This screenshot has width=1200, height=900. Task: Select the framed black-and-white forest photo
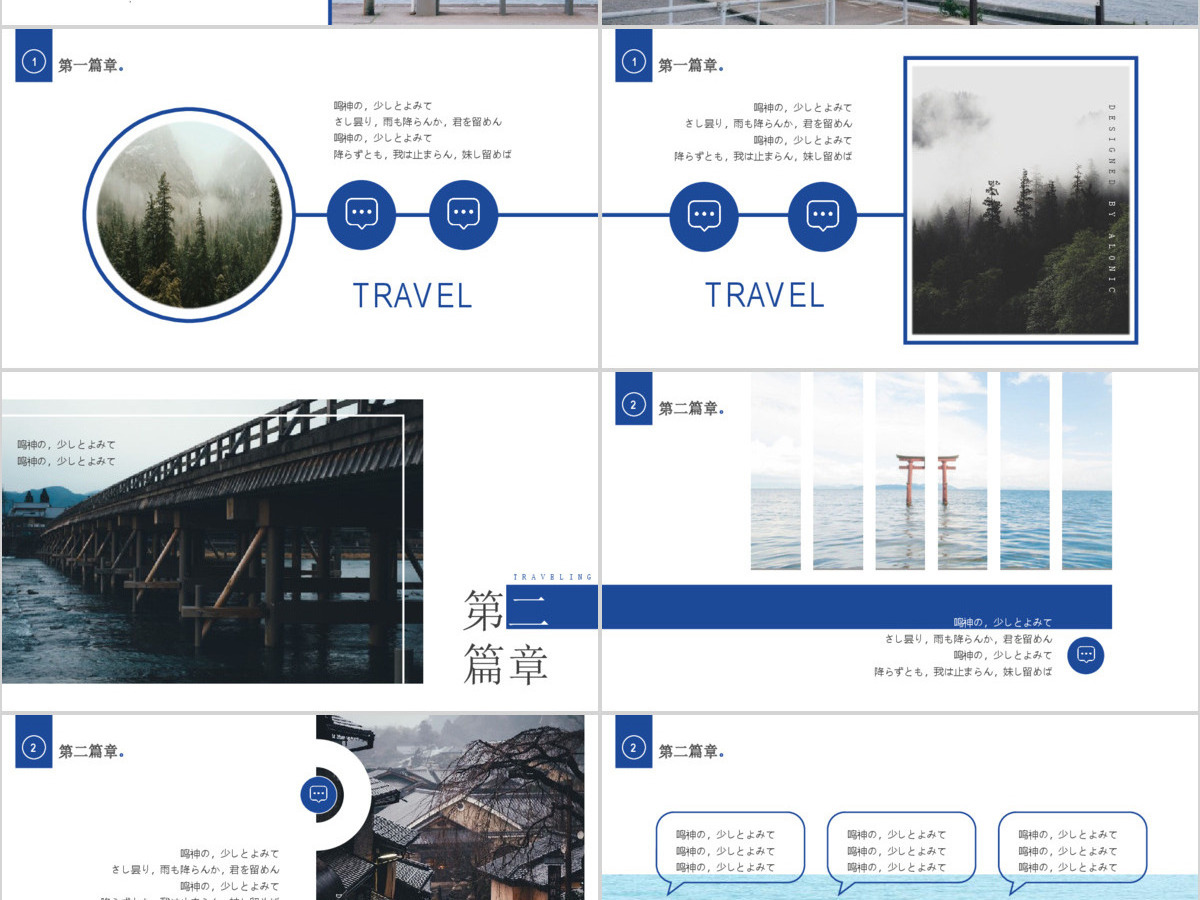pyautogui.click(x=1021, y=200)
